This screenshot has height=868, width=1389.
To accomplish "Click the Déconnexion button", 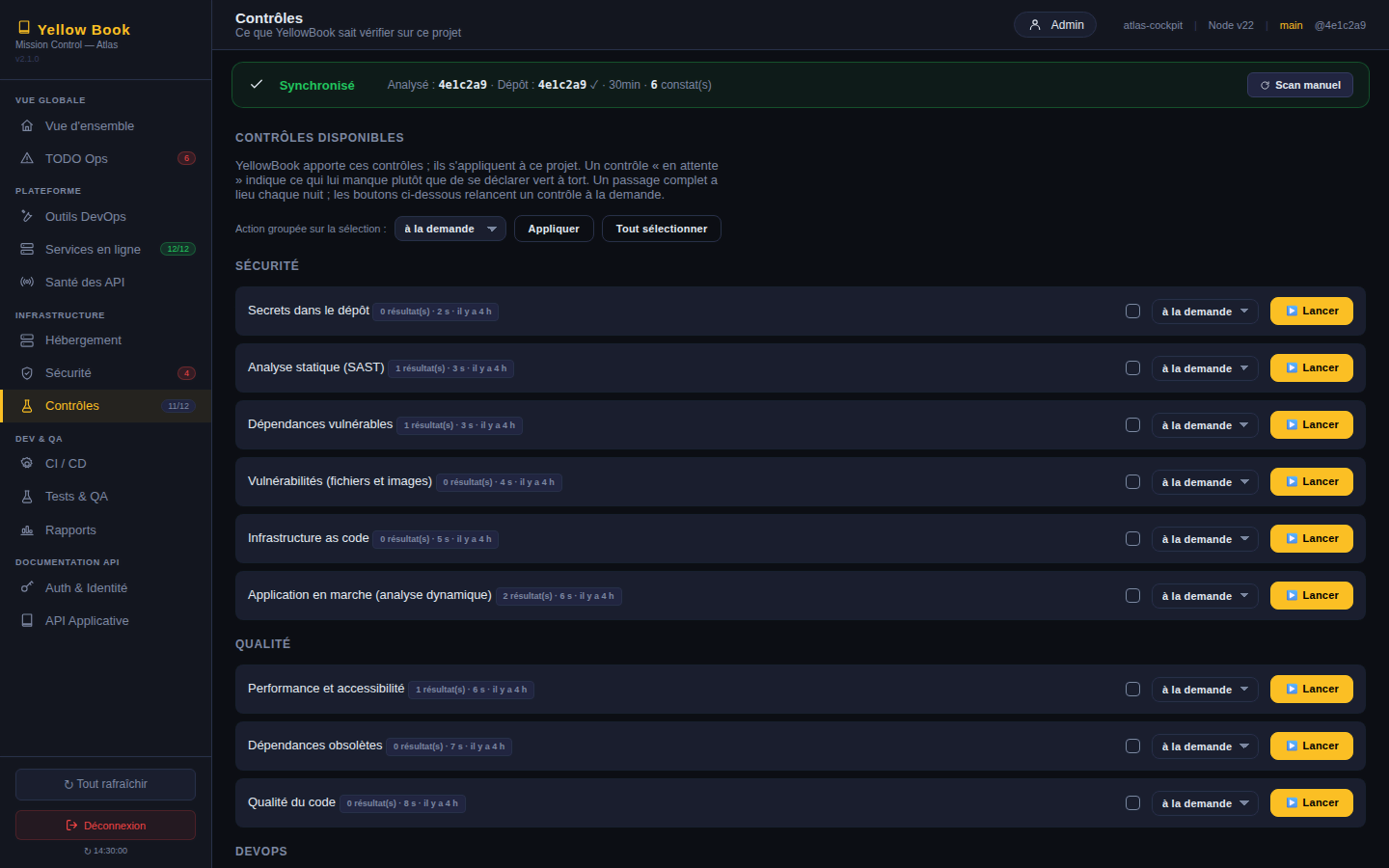I will pos(105,826).
